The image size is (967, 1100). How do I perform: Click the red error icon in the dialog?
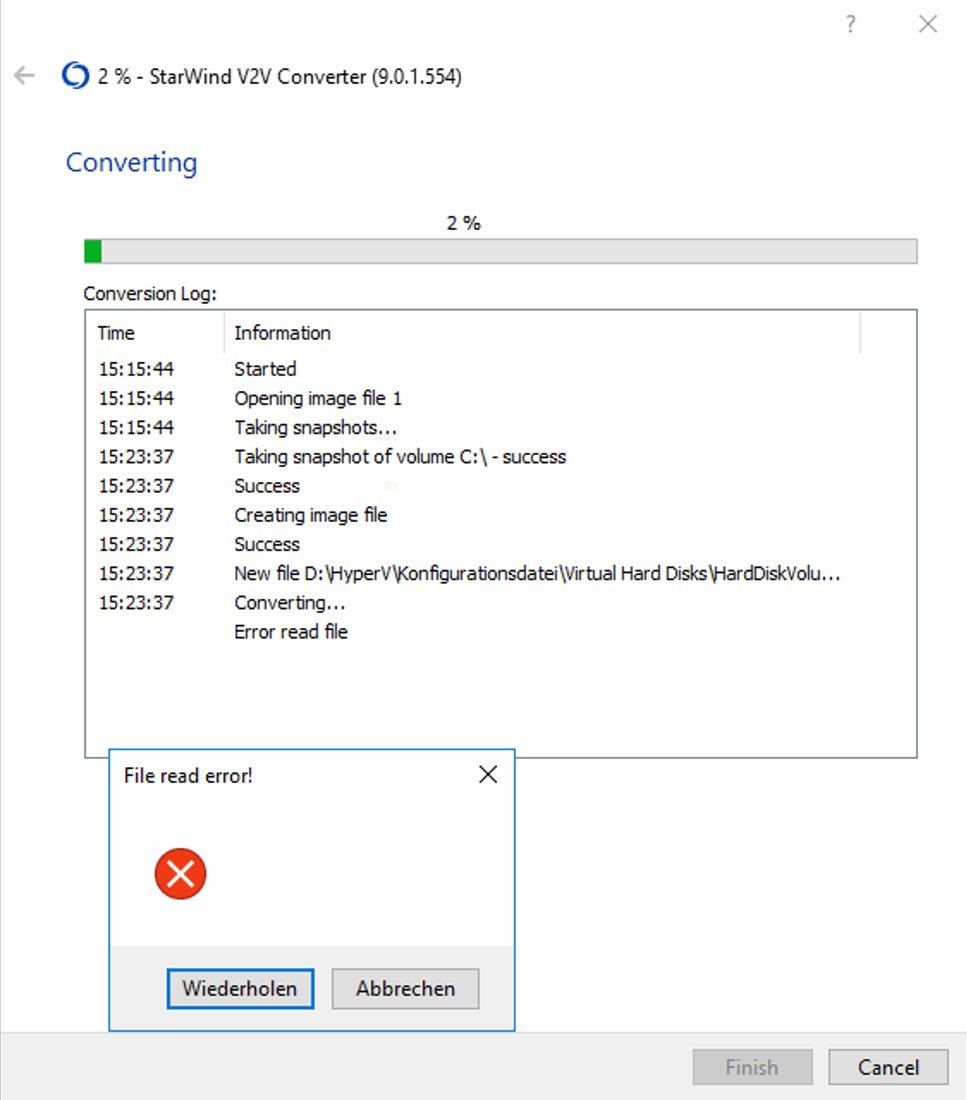click(x=180, y=873)
